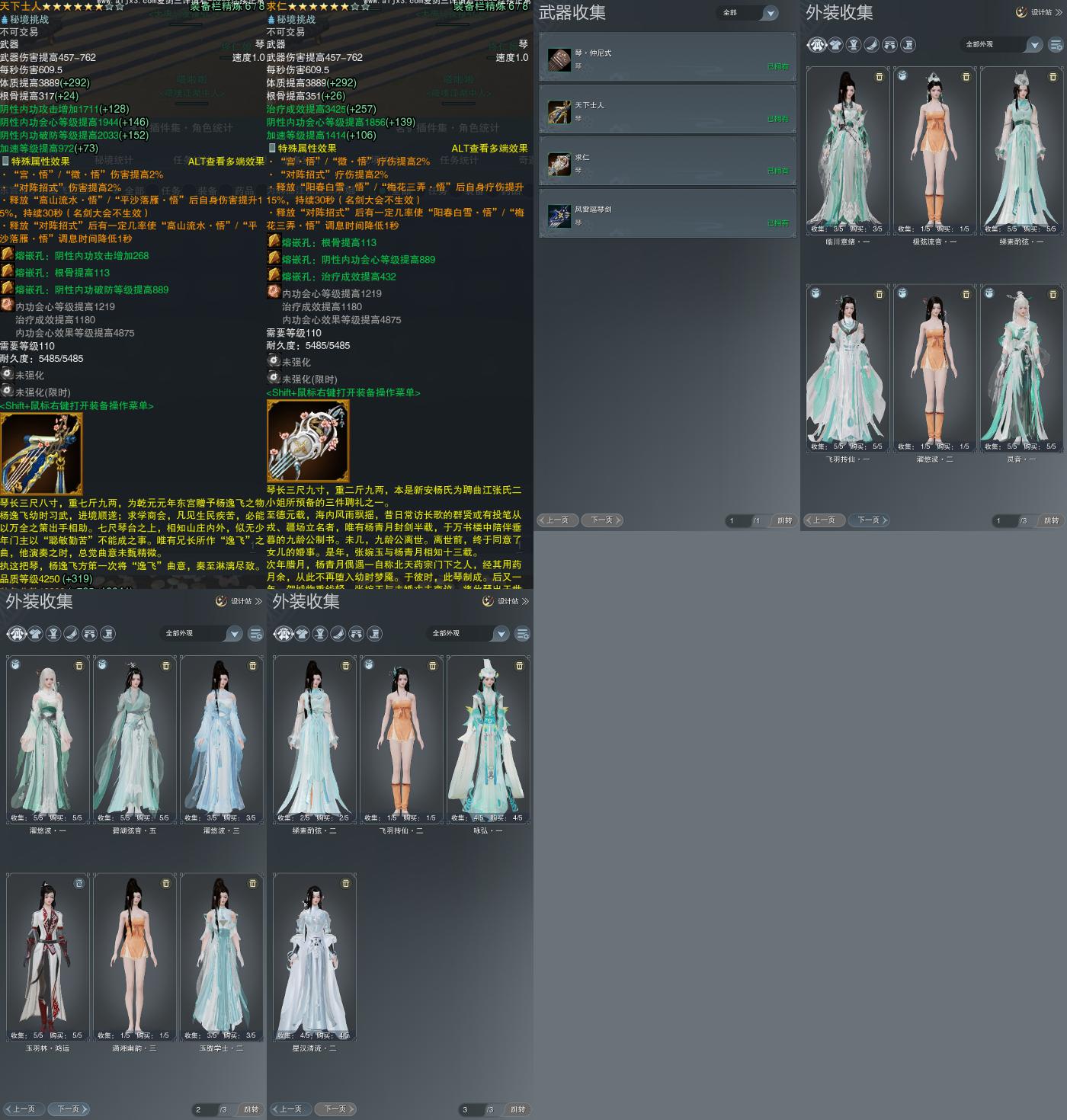The width and height of the screenshot is (1067, 1120).
Task: Select the shirt filter icon on outfit page 3
Action: pos(303,634)
